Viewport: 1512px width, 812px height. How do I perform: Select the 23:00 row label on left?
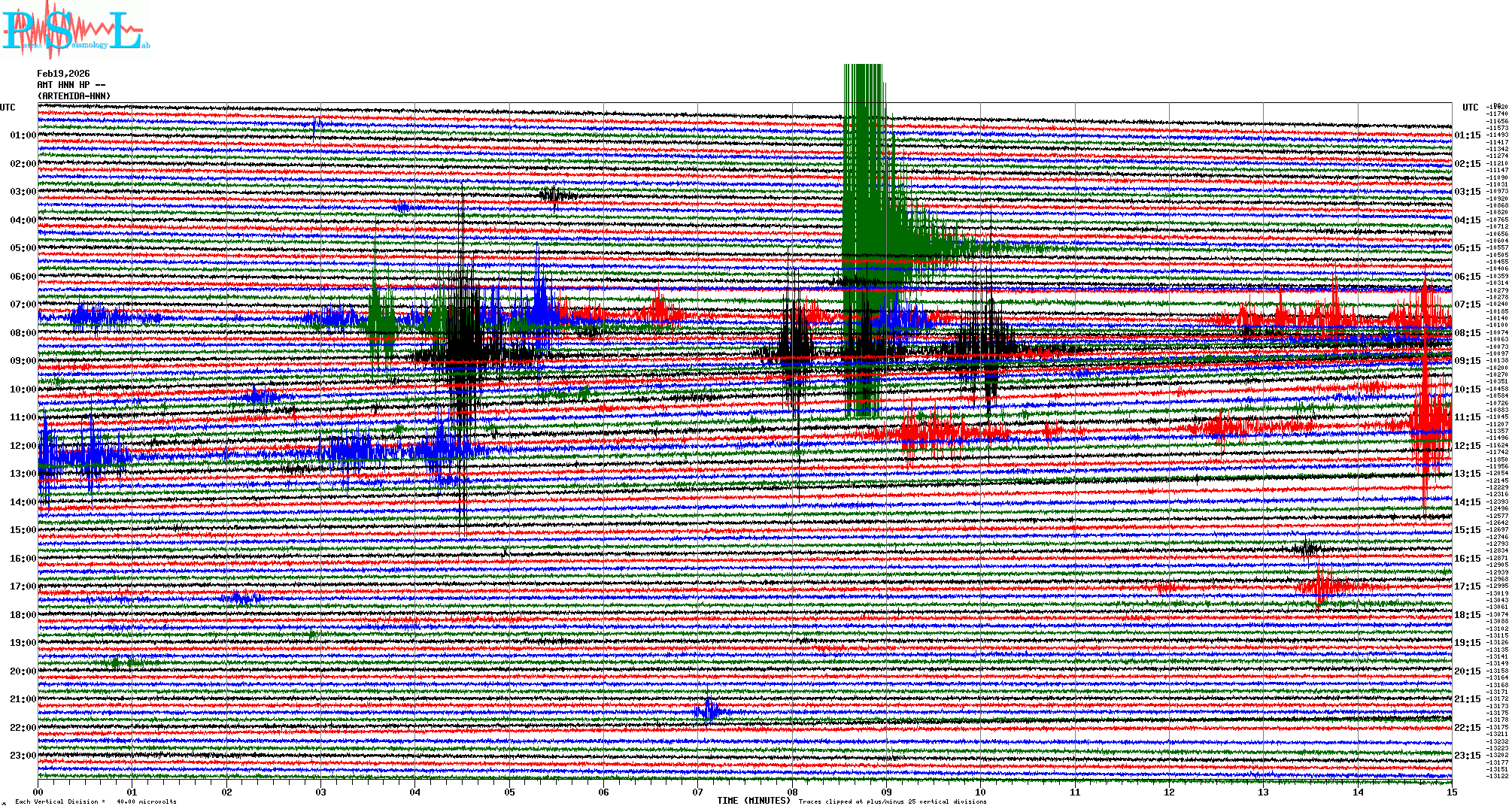(x=23, y=756)
